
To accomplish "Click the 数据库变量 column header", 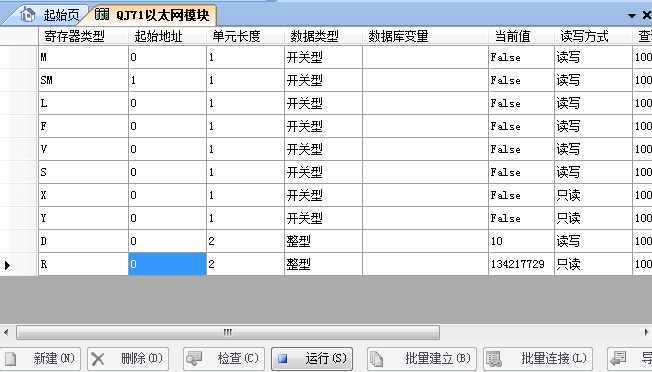I will tap(425, 36).
